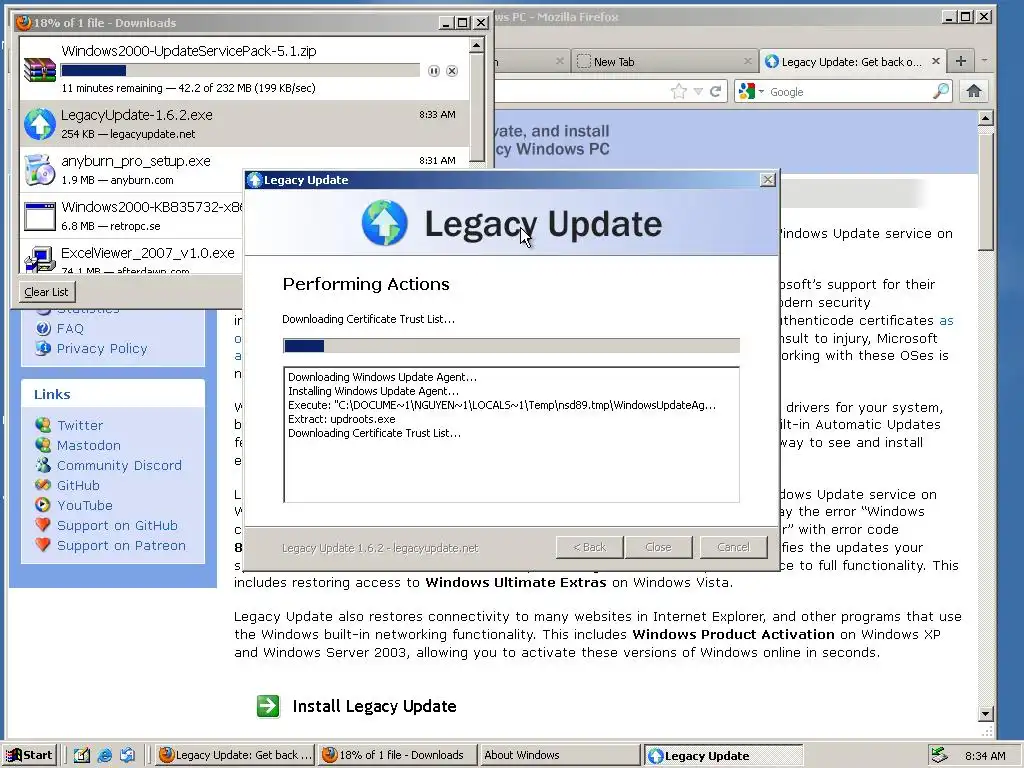Open the search engine dropdown next to Google
Viewport: 1024px width, 768px height.
pos(761,91)
